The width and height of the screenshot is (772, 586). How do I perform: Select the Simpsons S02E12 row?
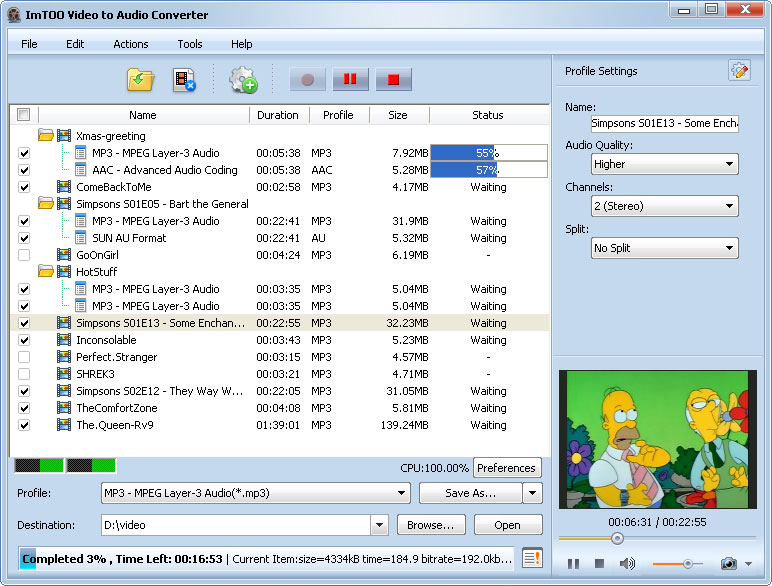click(x=279, y=391)
